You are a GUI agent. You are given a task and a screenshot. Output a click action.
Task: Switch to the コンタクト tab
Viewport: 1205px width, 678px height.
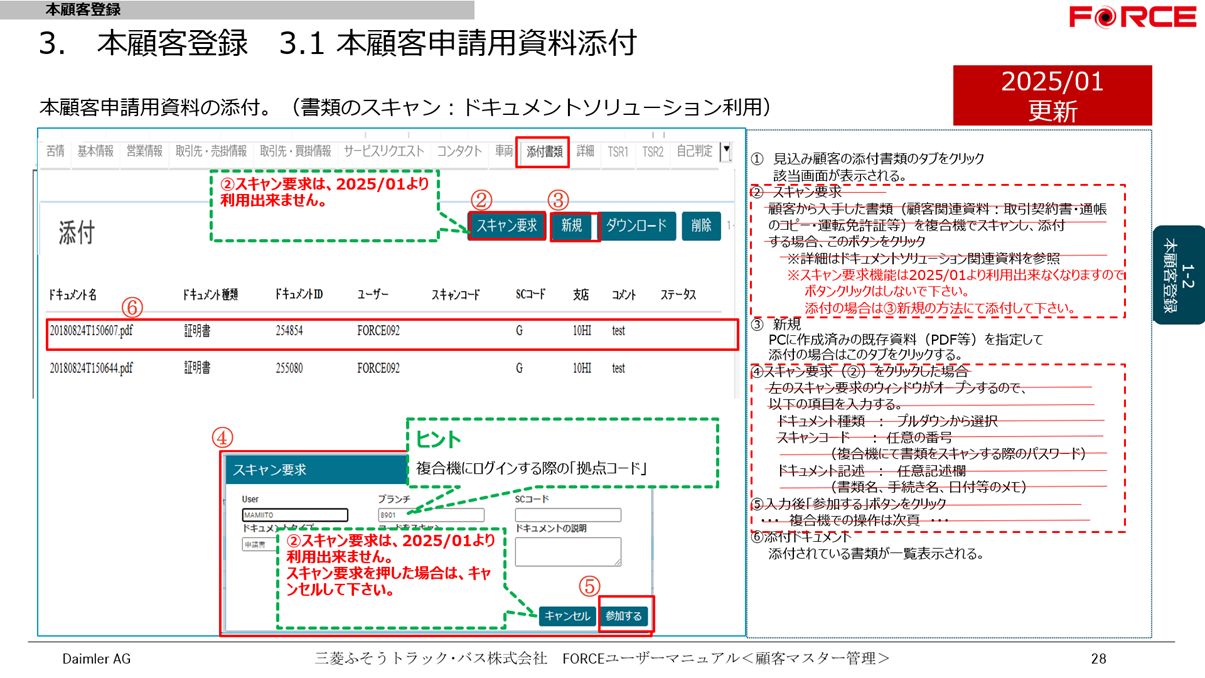(459, 152)
